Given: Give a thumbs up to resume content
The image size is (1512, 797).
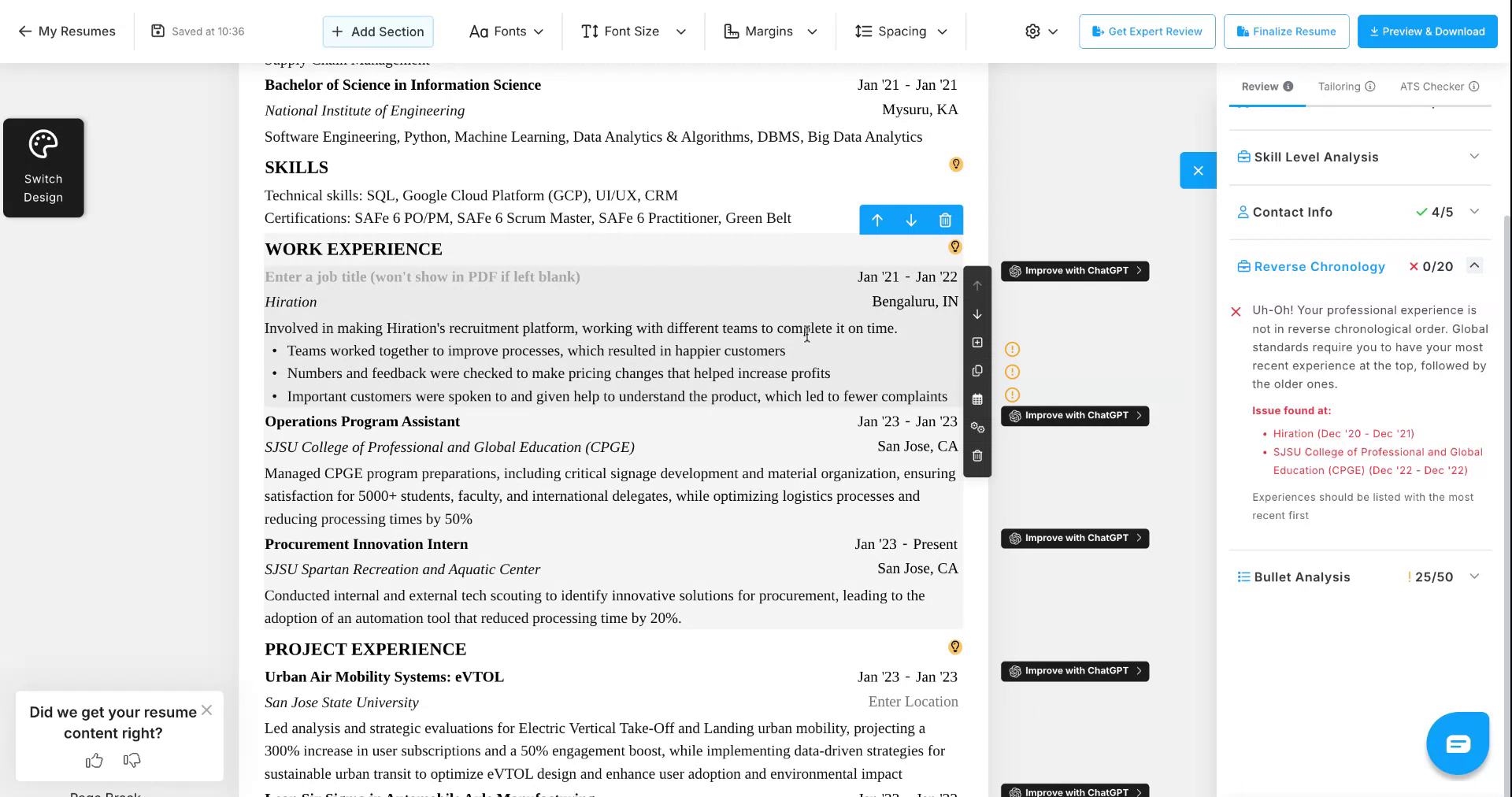Looking at the screenshot, I should point(94,760).
